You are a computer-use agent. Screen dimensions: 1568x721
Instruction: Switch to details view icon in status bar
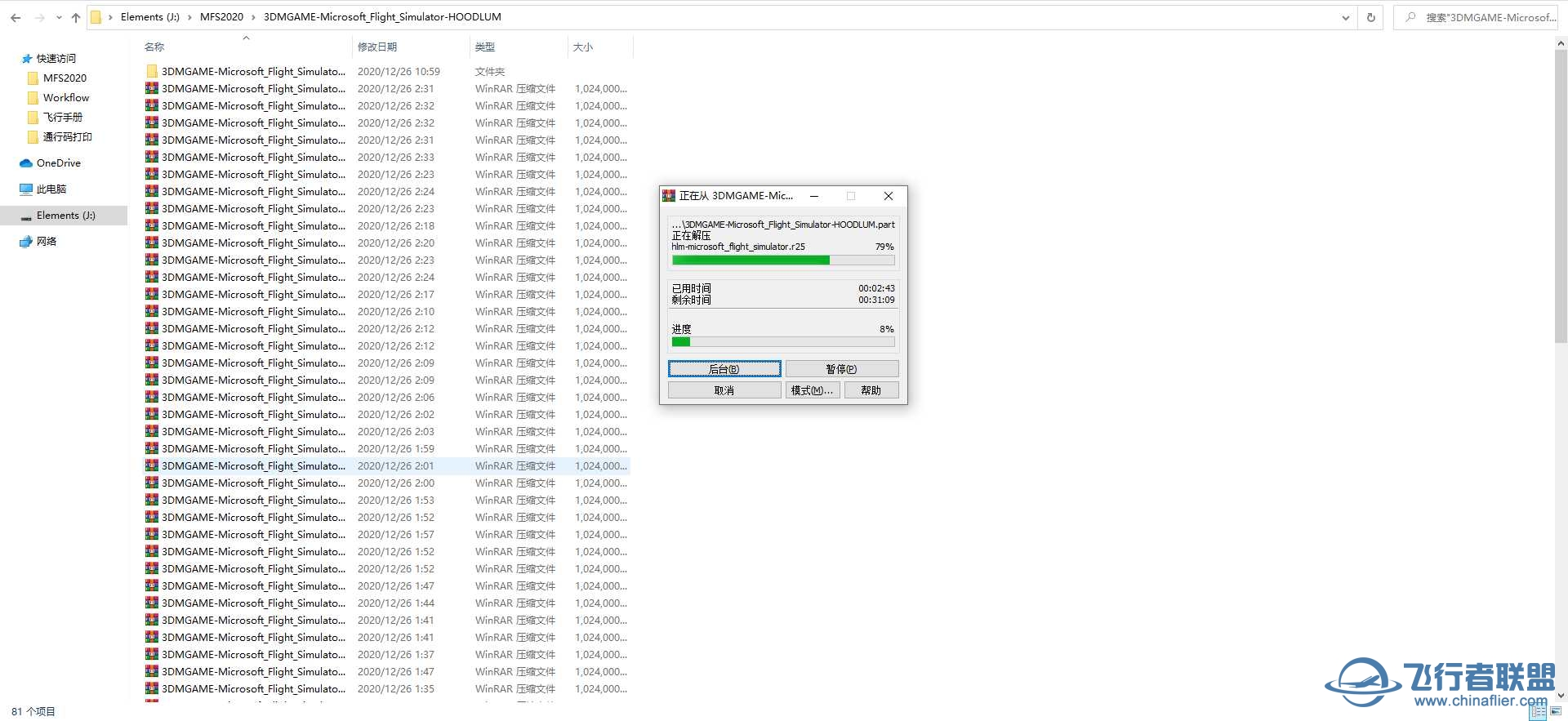pyautogui.click(x=1538, y=713)
